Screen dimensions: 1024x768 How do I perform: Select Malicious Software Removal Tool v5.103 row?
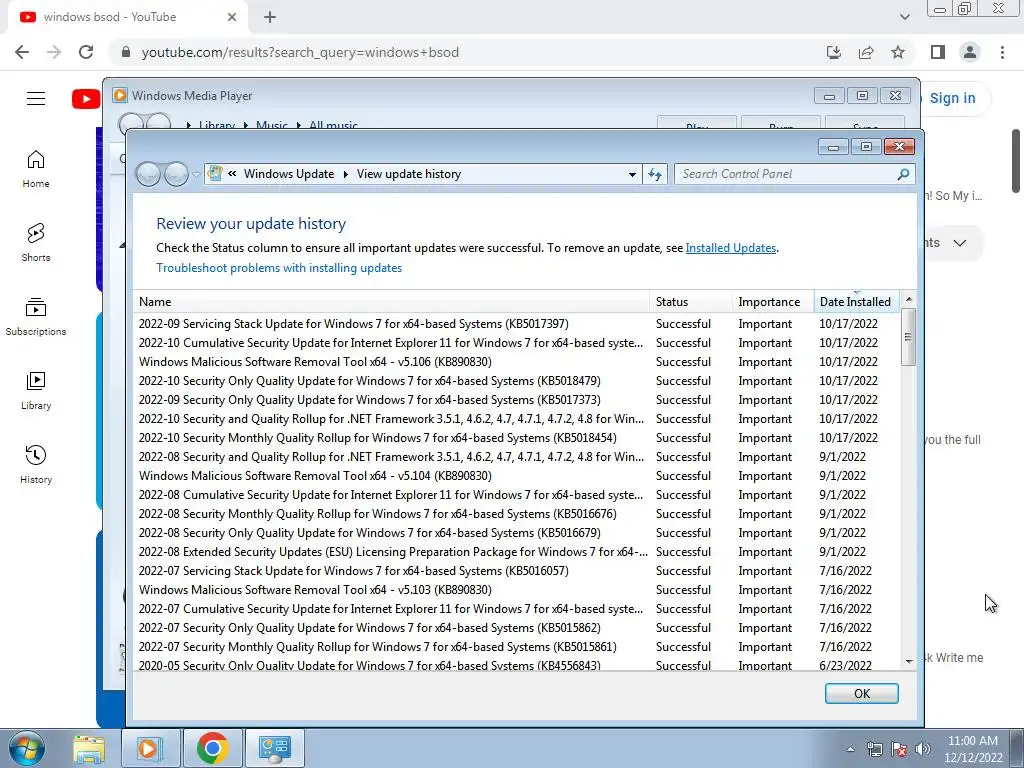point(515,590)
